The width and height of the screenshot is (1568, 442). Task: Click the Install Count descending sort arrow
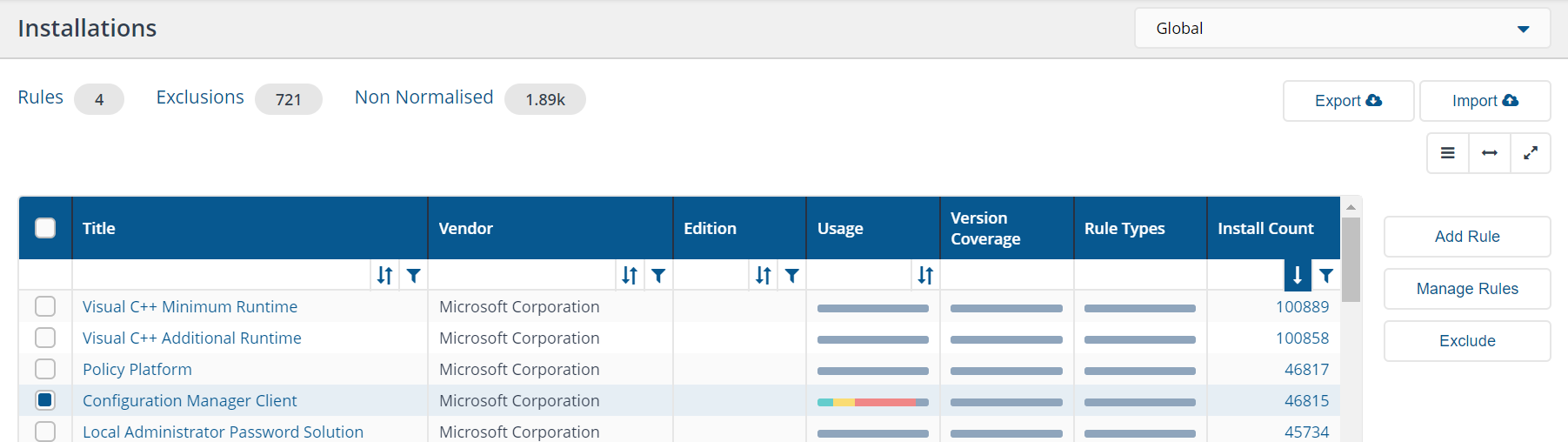click(1297, 276)
